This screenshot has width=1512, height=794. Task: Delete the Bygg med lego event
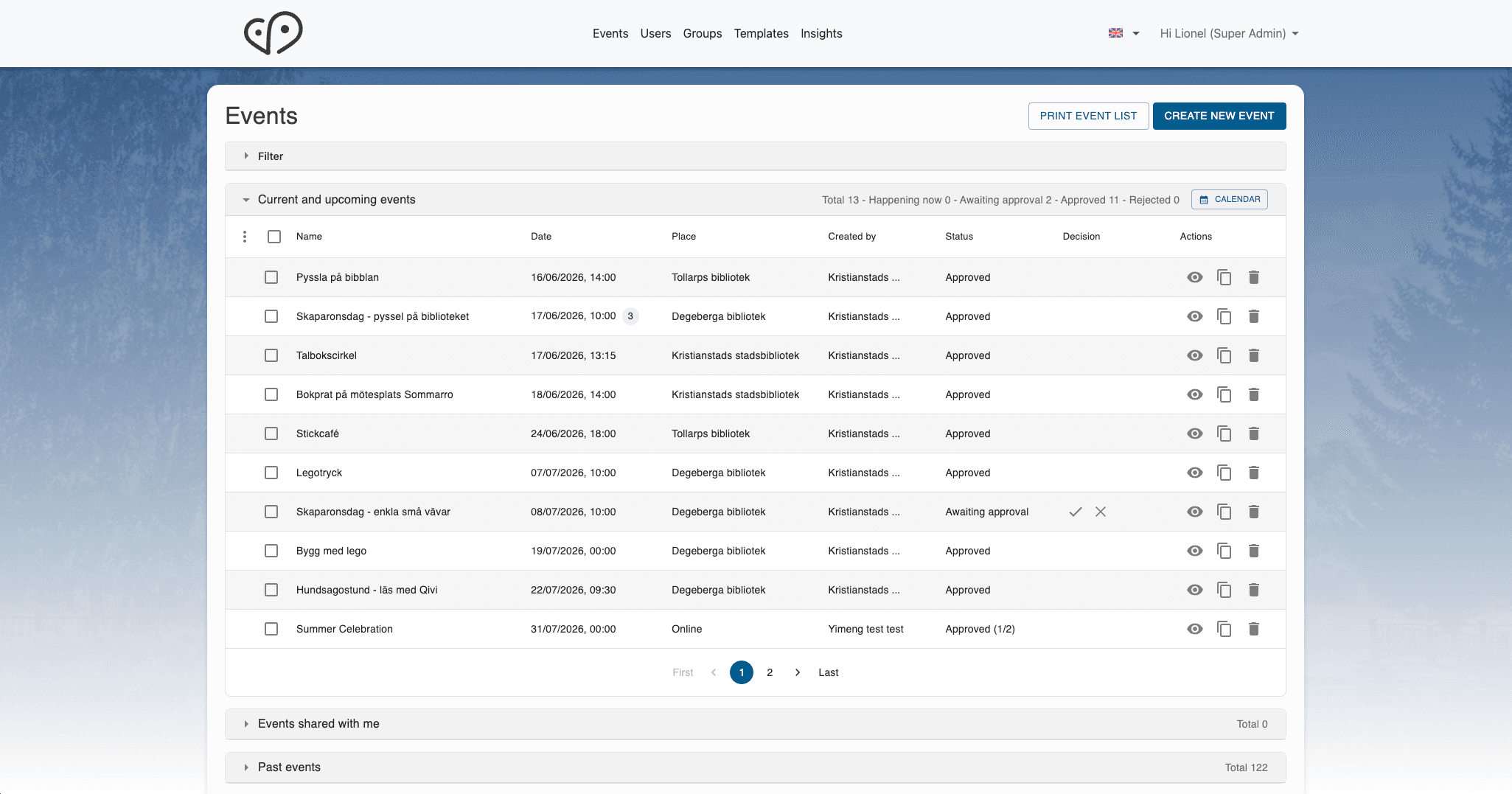1253,551
